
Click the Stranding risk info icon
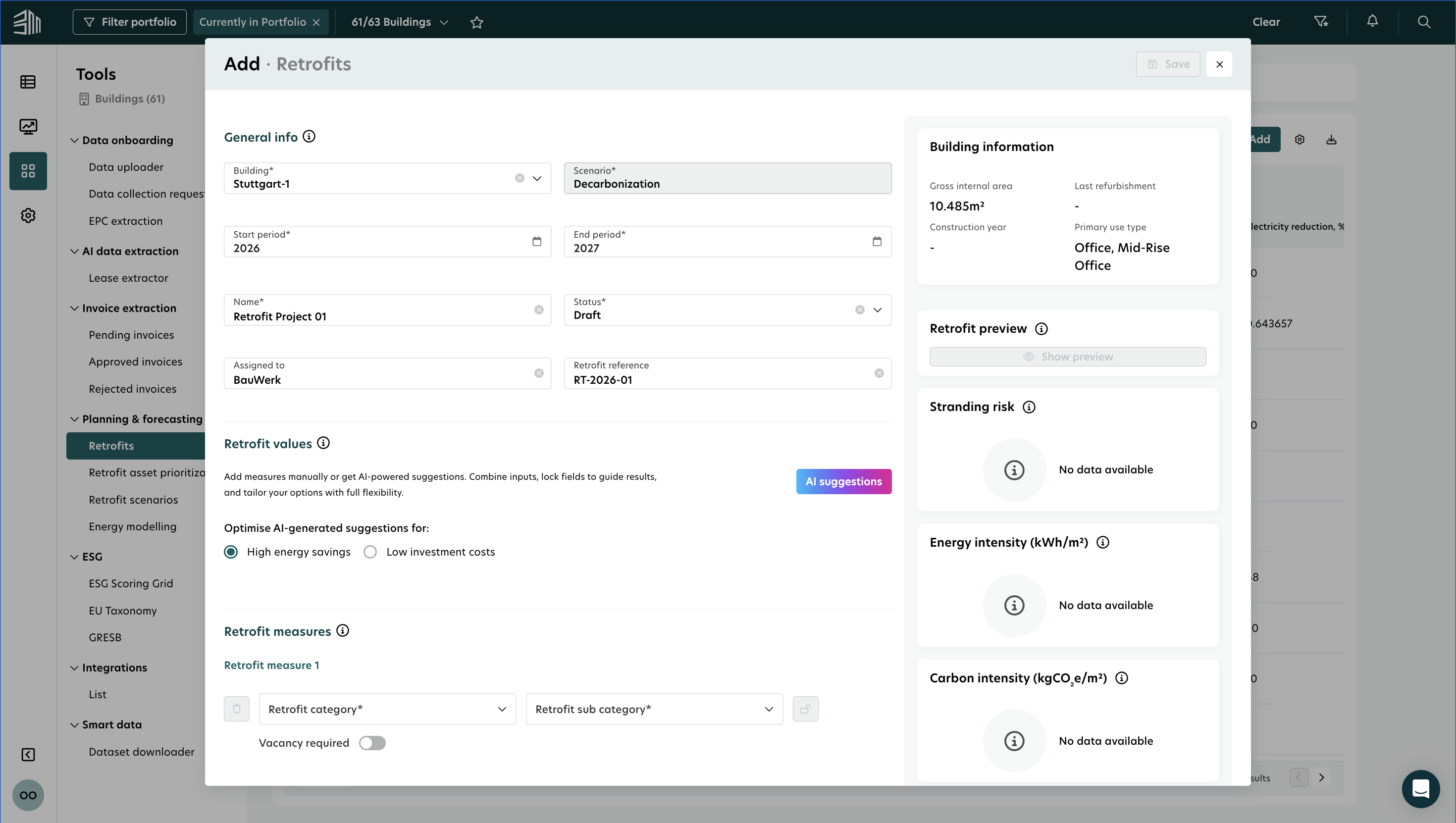pyautogui.click(x=1029, y=407)
